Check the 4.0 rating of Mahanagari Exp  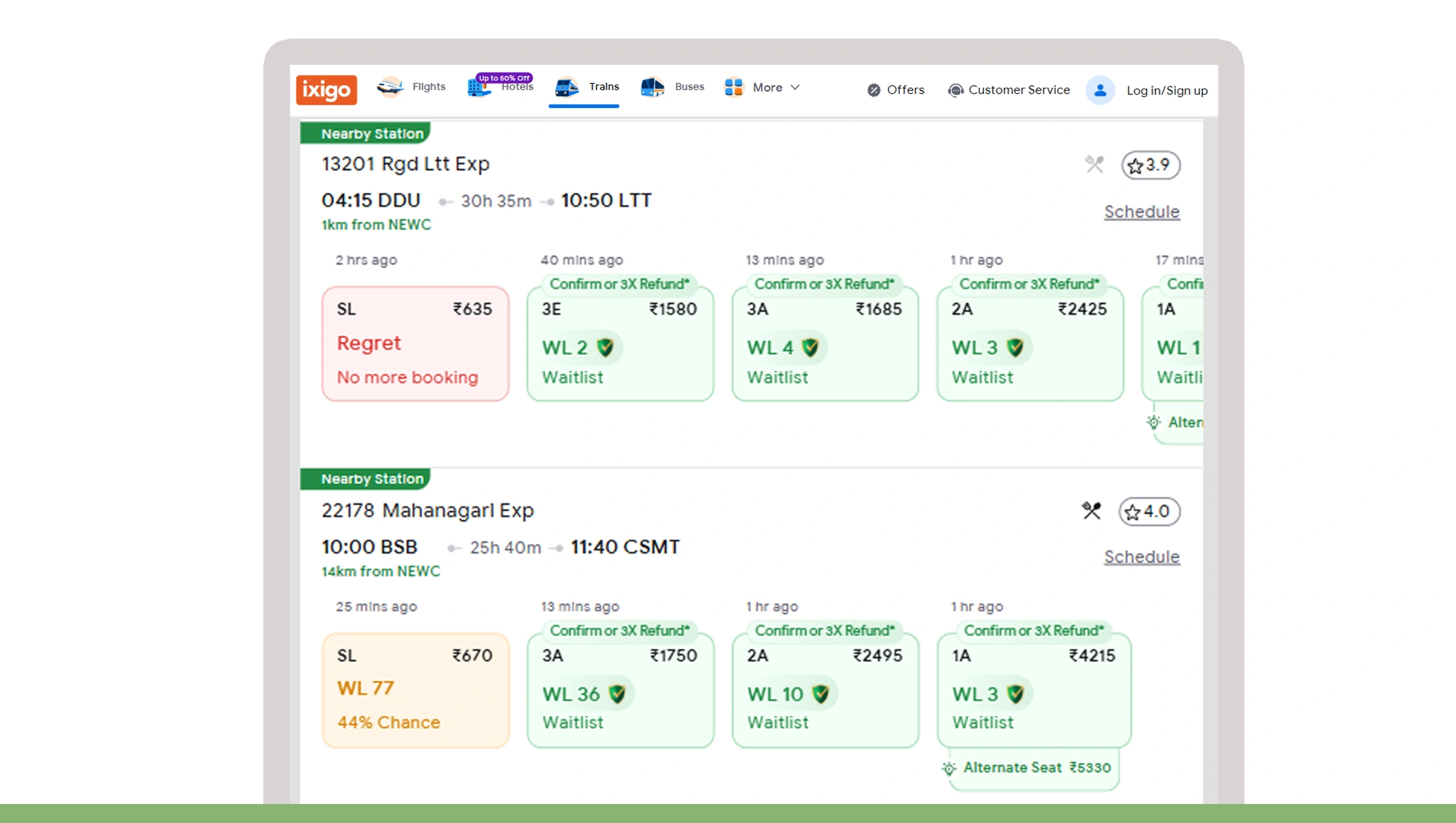click(x=1148, y=511)
